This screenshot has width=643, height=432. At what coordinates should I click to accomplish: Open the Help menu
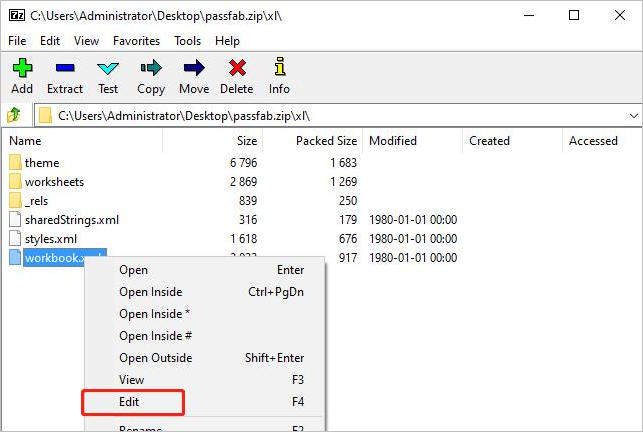[227, 41]
